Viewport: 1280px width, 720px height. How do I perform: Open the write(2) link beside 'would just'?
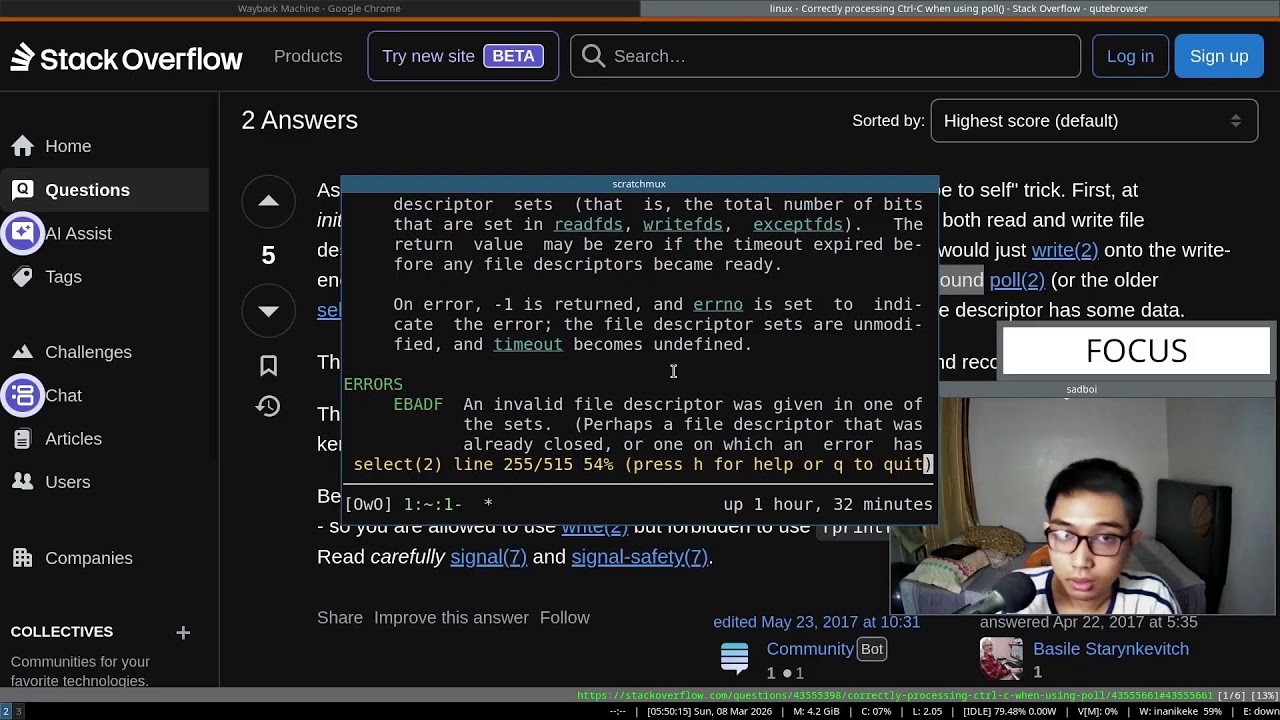click(x=1065, y=250)
